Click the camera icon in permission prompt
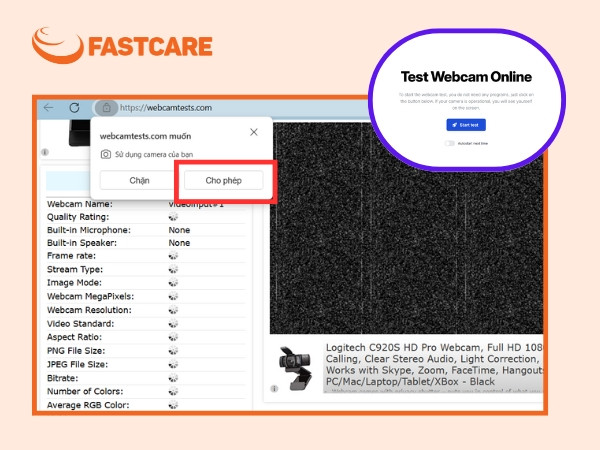Viewport: 600px width, 450px height. point(106,154)
